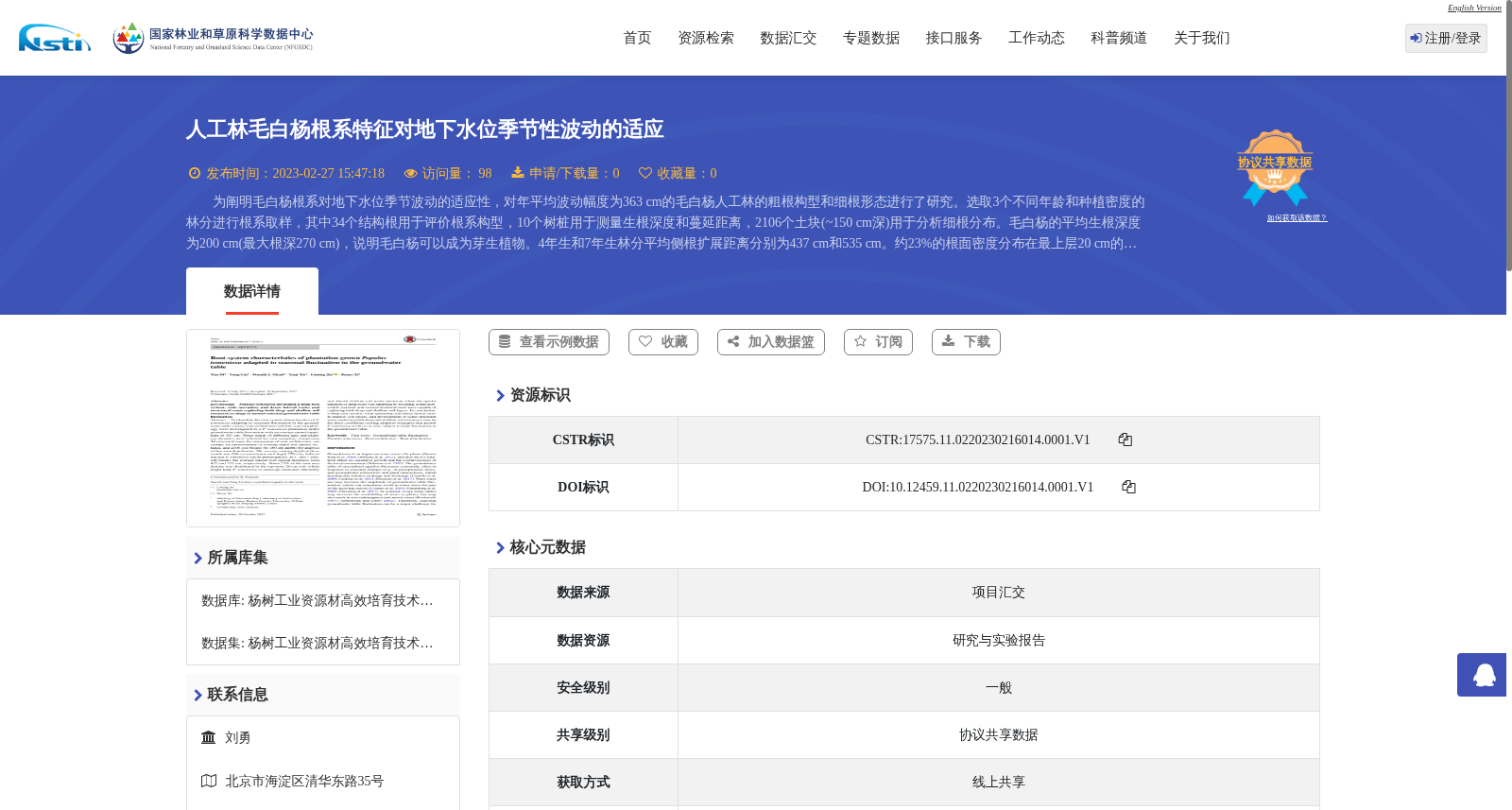1512x810 pixels.
Task: Open the 科普频道 menu
Action: 1119,38
